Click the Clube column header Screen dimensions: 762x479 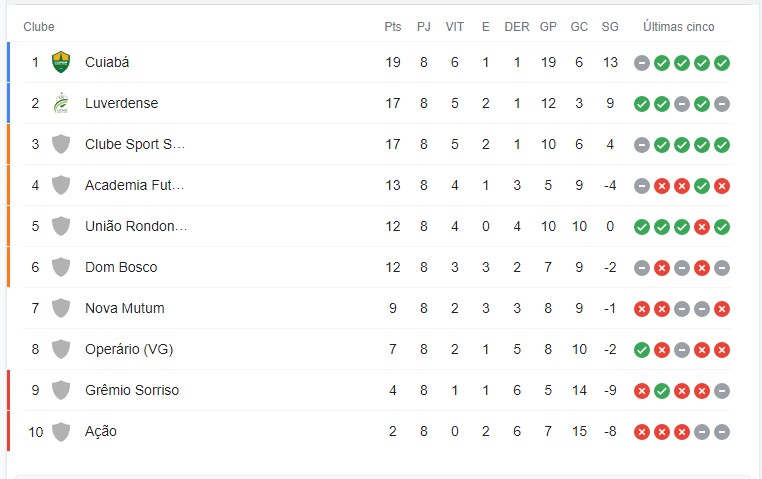tap(39, 27)
